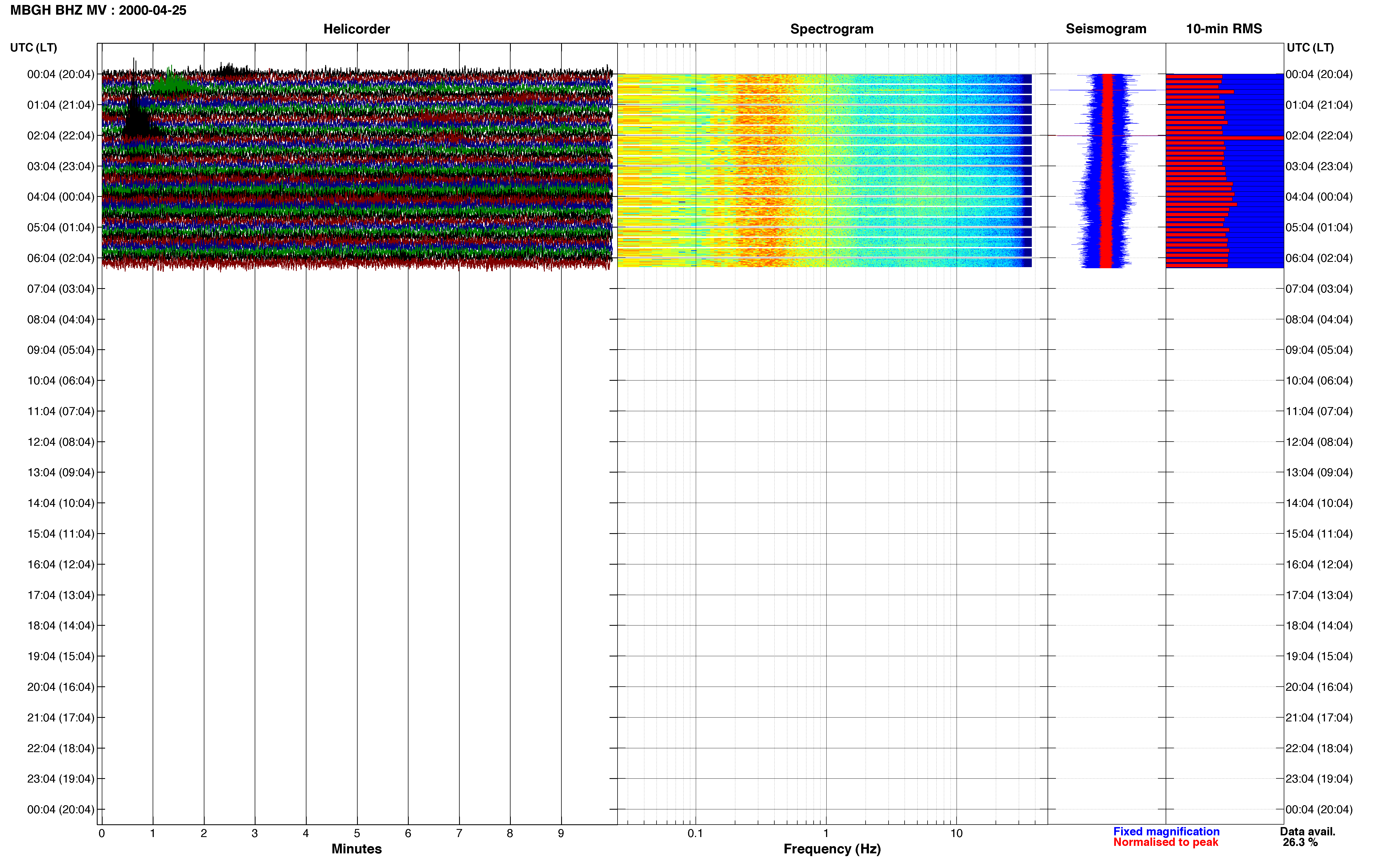Click the red seismogram trace center
The width and height of the screenshot is (1388, 868).
(x=1107, y=171)
